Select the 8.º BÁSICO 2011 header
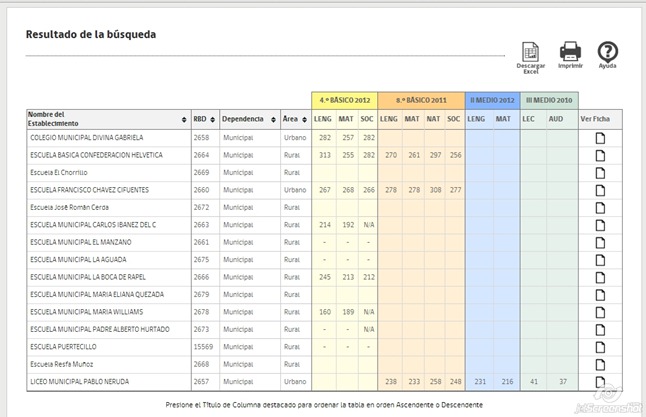Image resolution: width=646 pixels, height=417 pixels. [421, 101]
